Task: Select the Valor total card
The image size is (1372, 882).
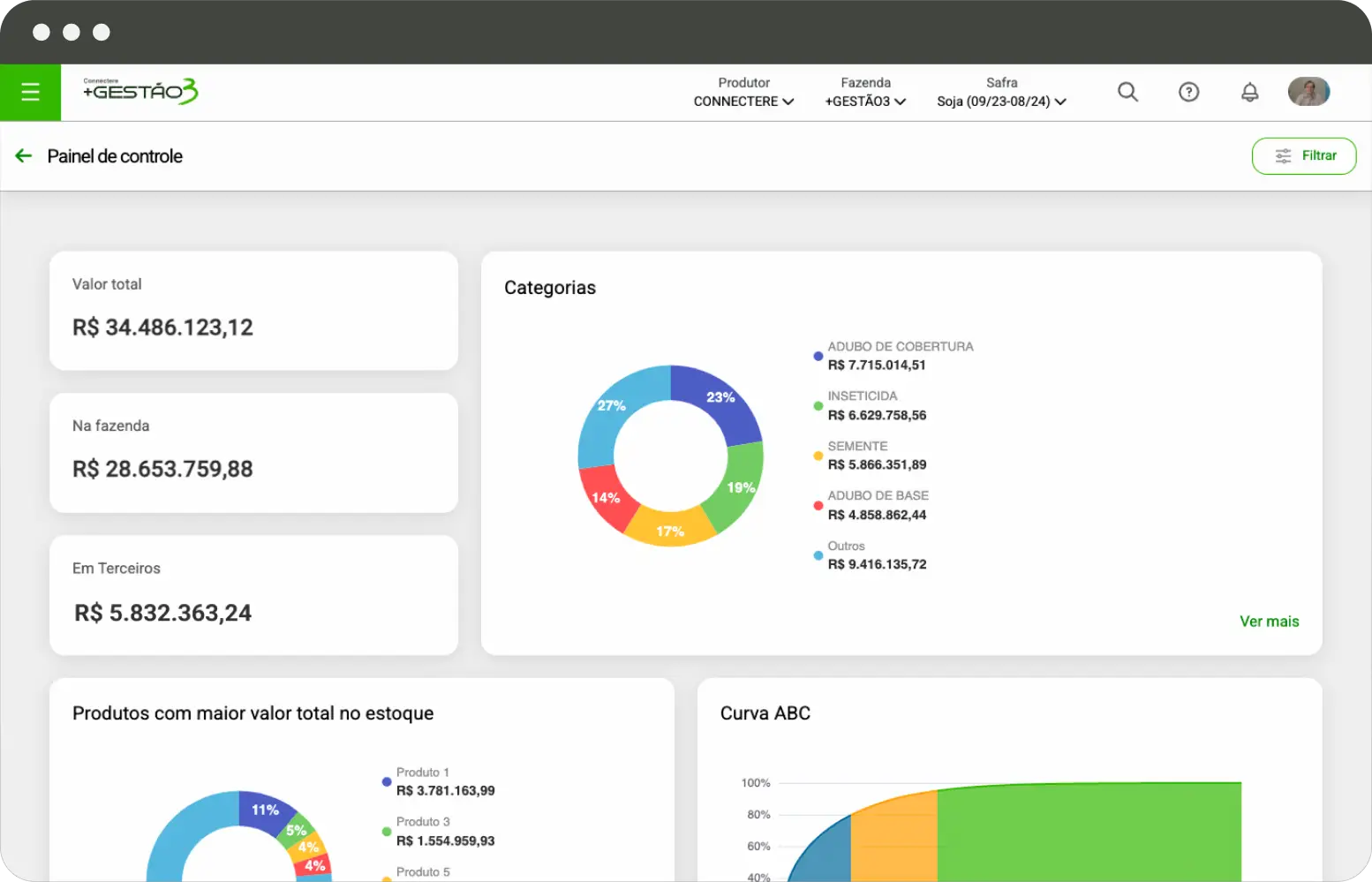Action: point(253,311)
